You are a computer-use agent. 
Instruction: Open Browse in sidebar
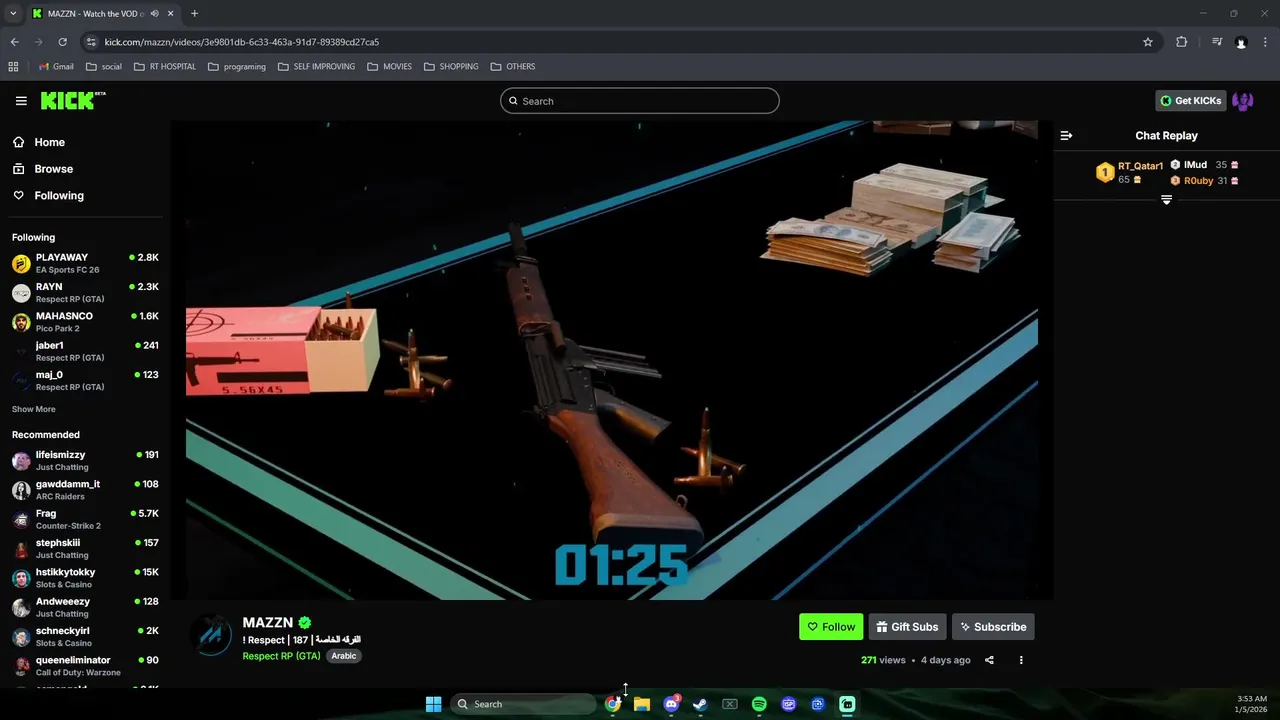pyautogui.click(x=43, y=169)
